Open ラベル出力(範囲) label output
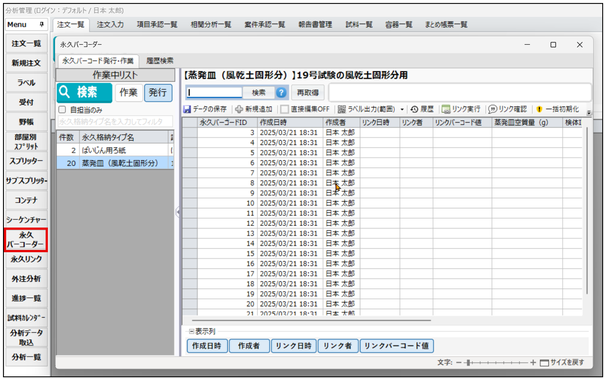The image size is (605, 378). pos(366,110)
